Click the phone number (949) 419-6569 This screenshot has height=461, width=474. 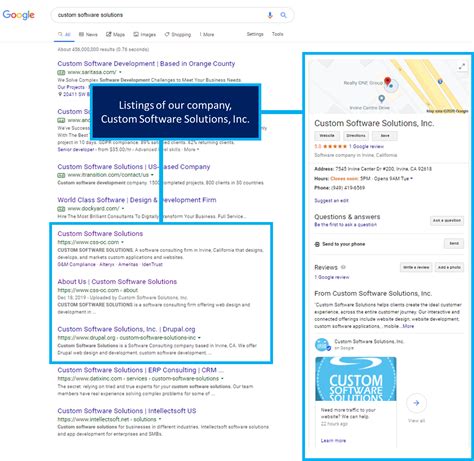[348, 188]
